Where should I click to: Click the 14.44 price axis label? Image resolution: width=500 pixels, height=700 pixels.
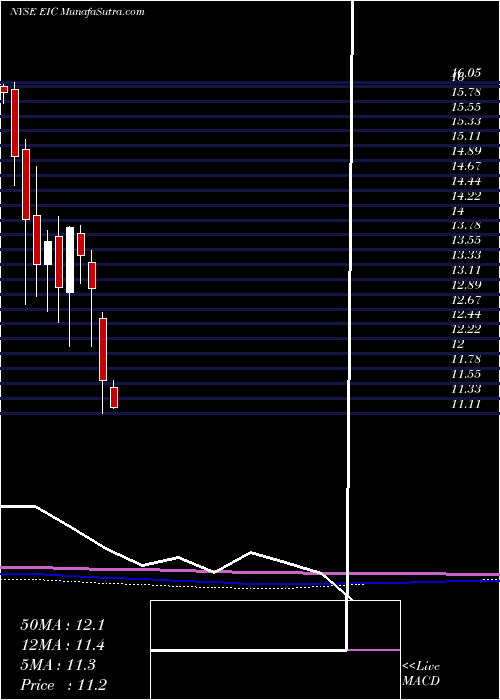pos(466,181)
